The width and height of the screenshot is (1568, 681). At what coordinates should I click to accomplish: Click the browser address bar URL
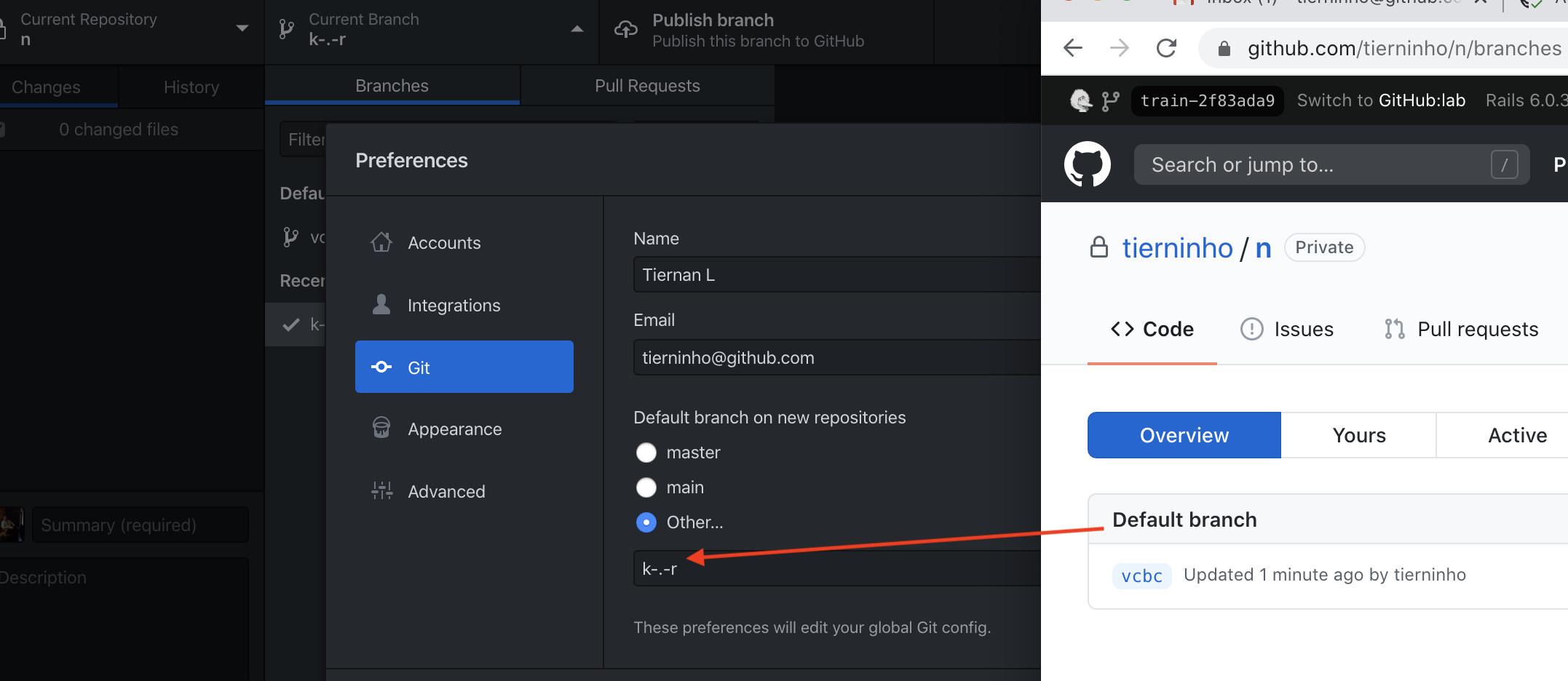click(1404, 48)
